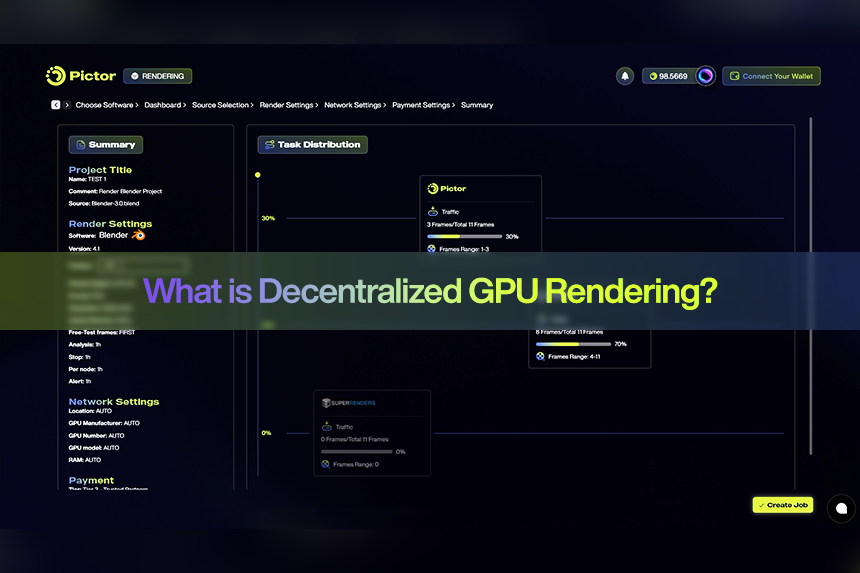This screenshot has width=860, height=573.
Task: Click the 'RAM: AUTO' line
Action: (x=85, y=460)
